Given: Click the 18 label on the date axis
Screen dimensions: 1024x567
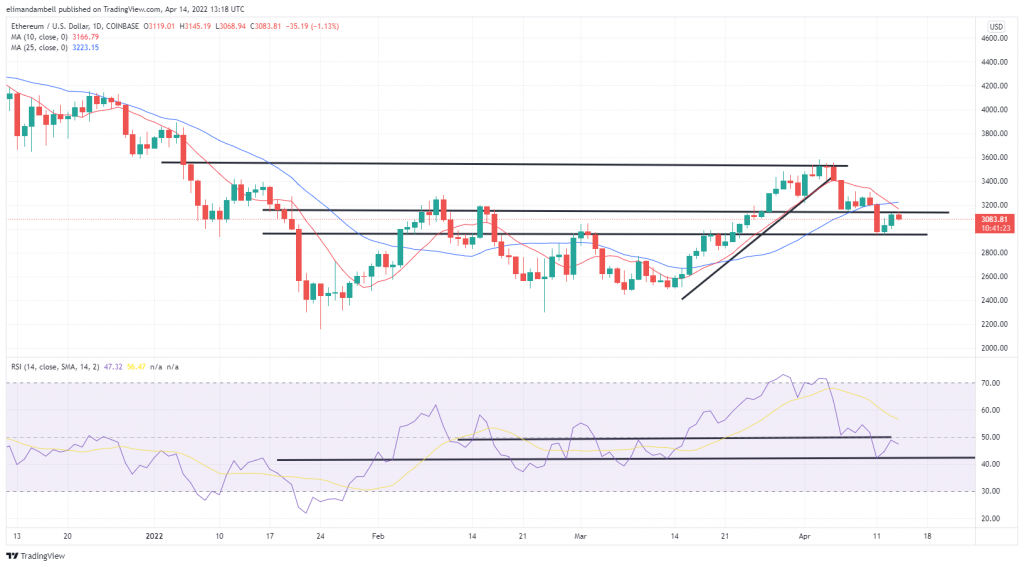Looking at the screenshot, I should 927,536.
